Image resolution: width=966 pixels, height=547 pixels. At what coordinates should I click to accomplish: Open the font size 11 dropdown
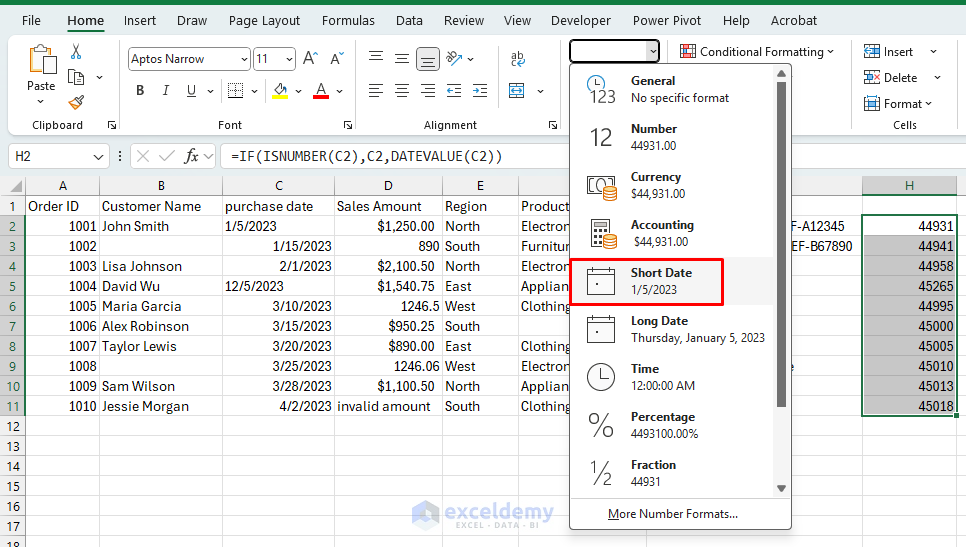pyautogui.click(x=289, y=59)
